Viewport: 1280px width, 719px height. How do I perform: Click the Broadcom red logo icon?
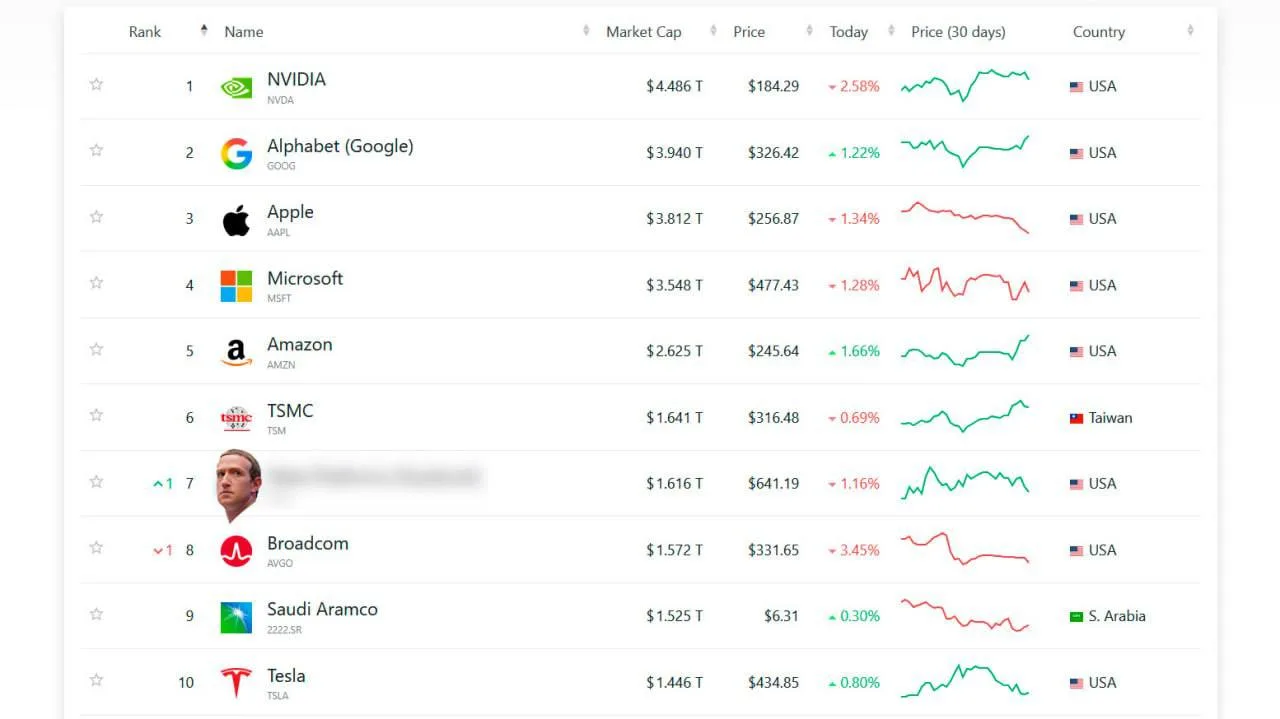pyautogui.click(x=236, y=551)
